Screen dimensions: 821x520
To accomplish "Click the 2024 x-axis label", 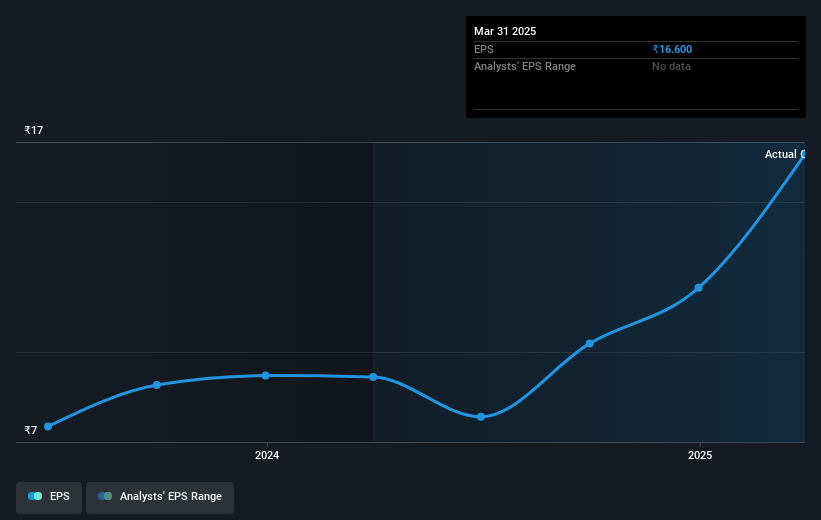I will [x=267, y=456].
